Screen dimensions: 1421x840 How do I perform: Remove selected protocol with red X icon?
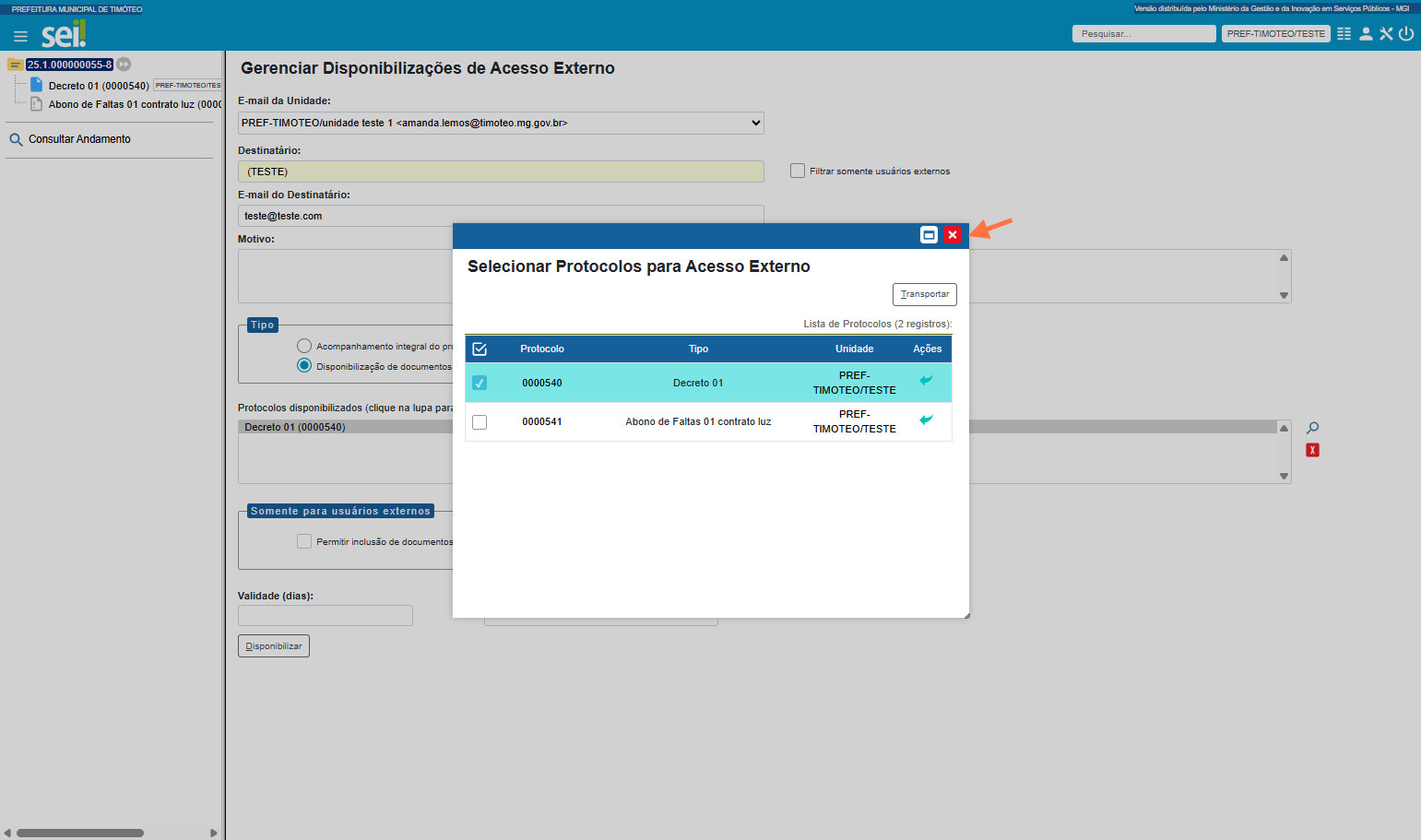tap(1312, 450)
